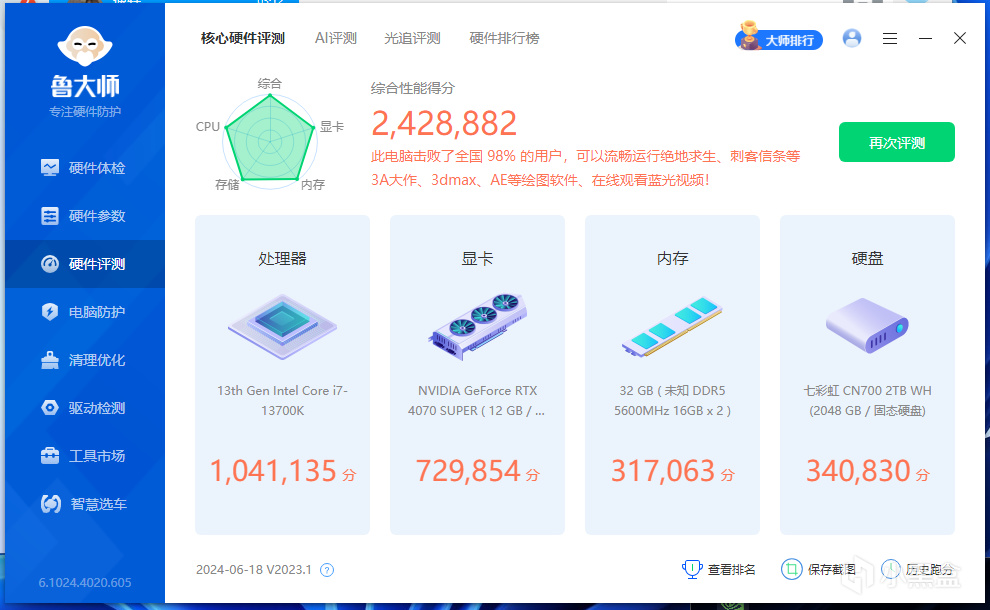The image size is (990, 610).
Task: Go to 电脑防护 section
Action: [85, 312]
